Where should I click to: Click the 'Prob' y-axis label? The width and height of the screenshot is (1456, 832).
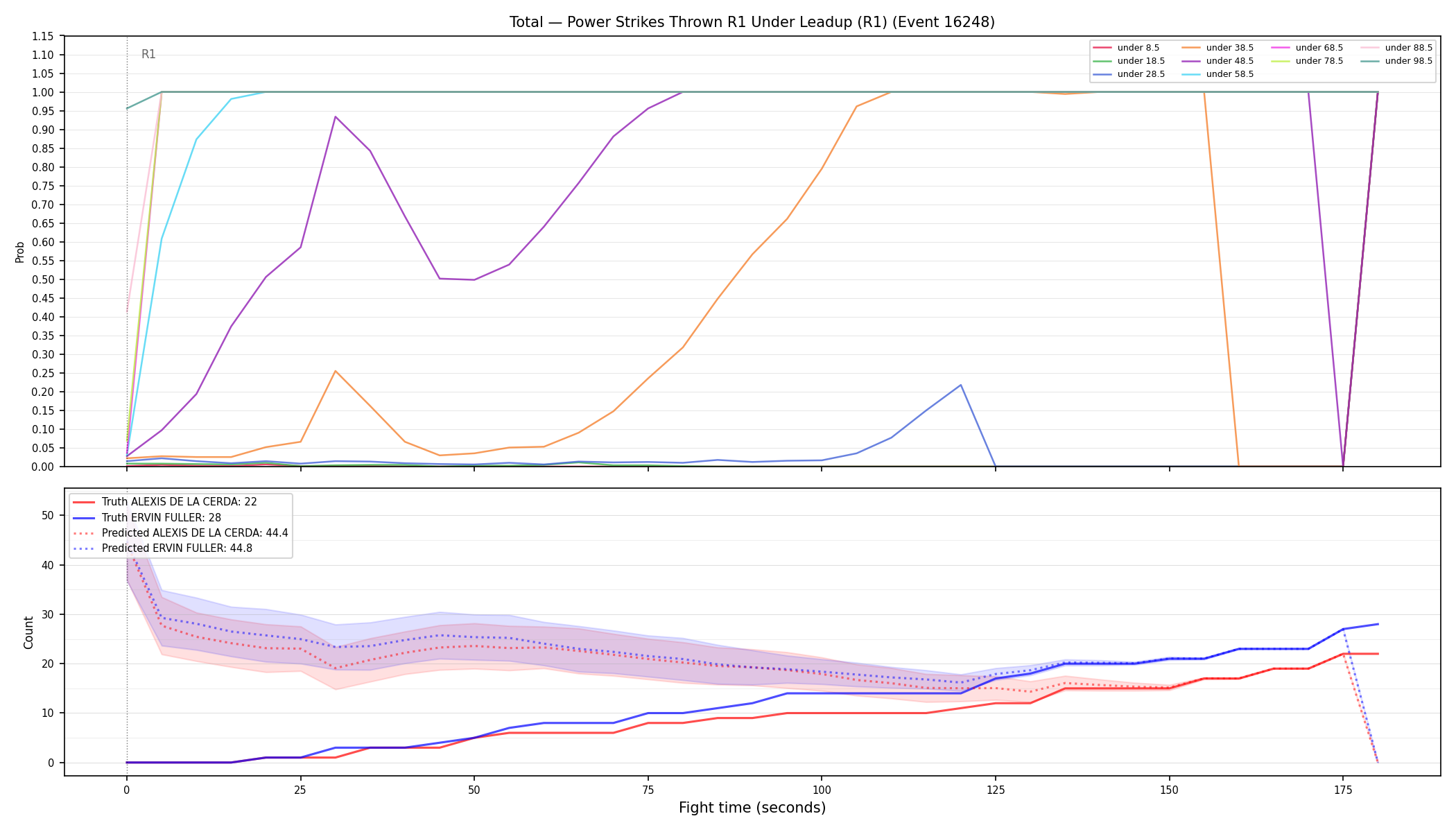pyautogui.click(x=20, y=252)
